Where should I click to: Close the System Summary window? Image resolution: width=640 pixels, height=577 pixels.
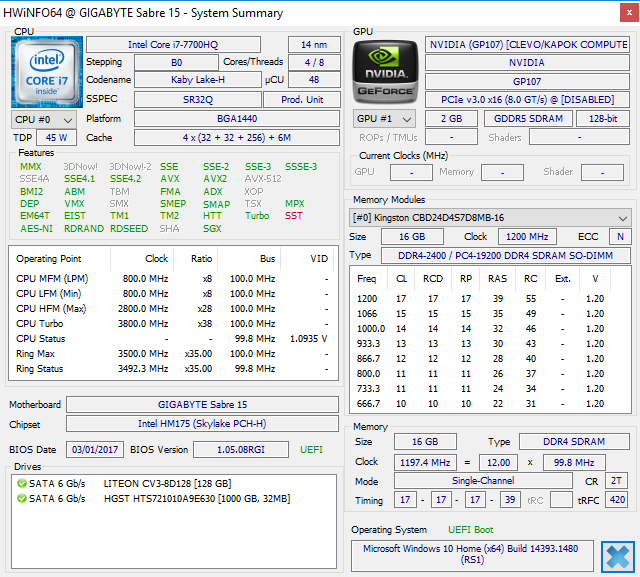tap(629, 13)
